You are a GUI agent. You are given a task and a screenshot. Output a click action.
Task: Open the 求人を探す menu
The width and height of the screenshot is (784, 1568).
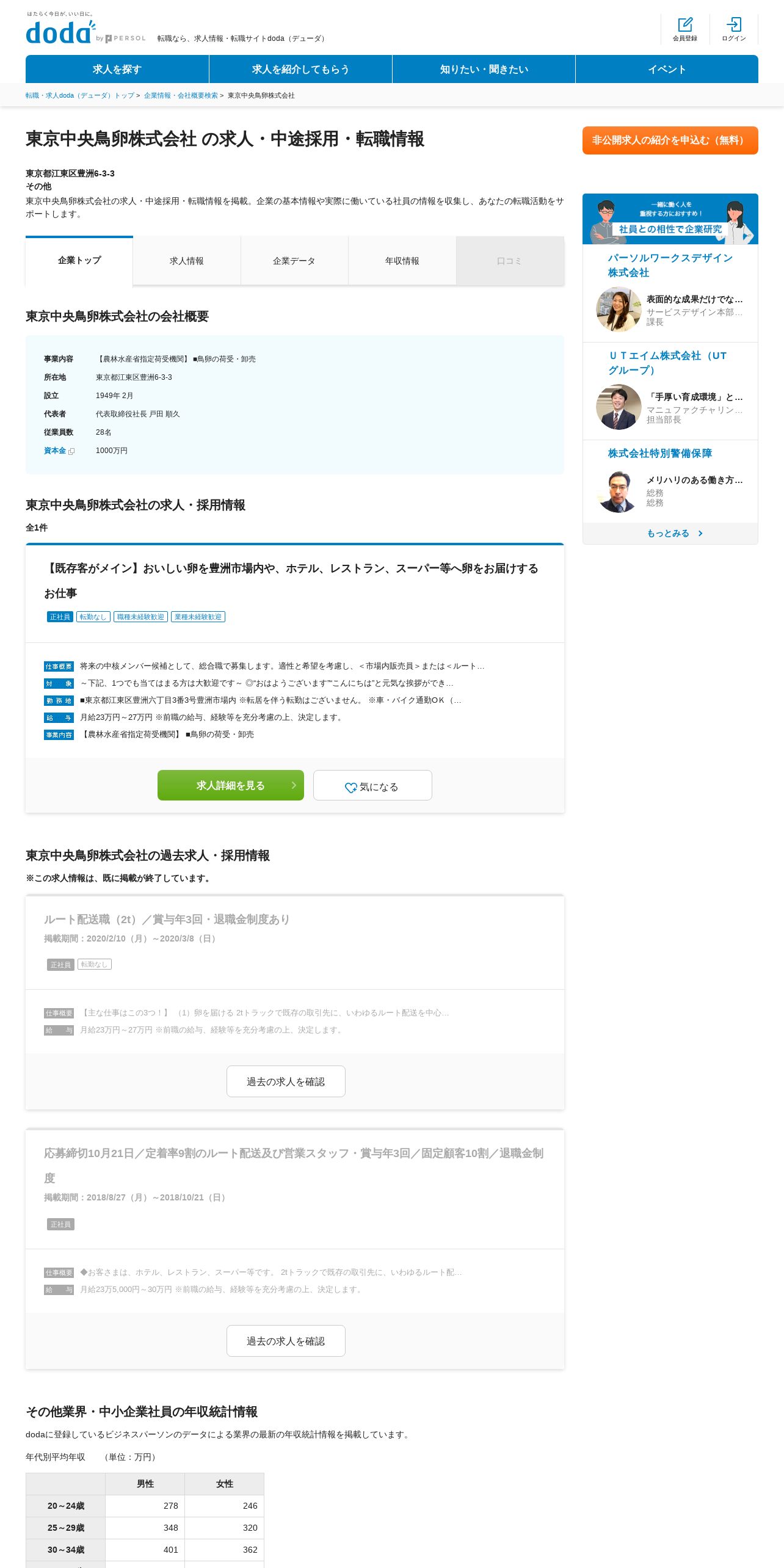tap(117, 69)
